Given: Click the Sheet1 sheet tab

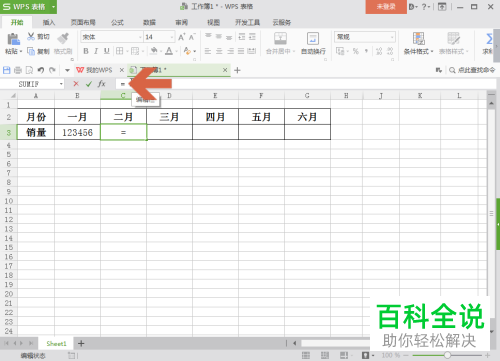Looking at the screenshot, I should pos(56,343).
